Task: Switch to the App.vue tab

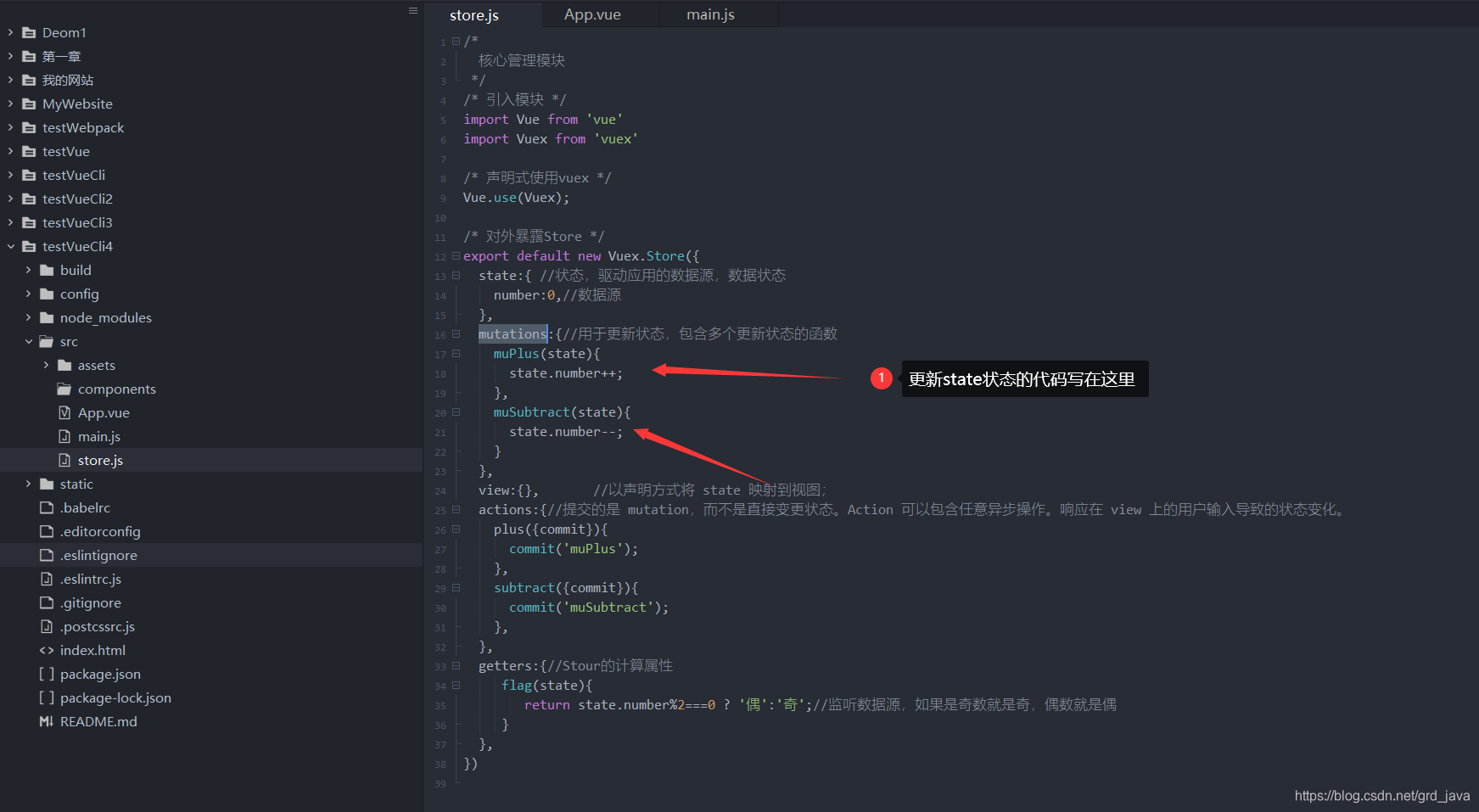Action: (x=592, y=14)
